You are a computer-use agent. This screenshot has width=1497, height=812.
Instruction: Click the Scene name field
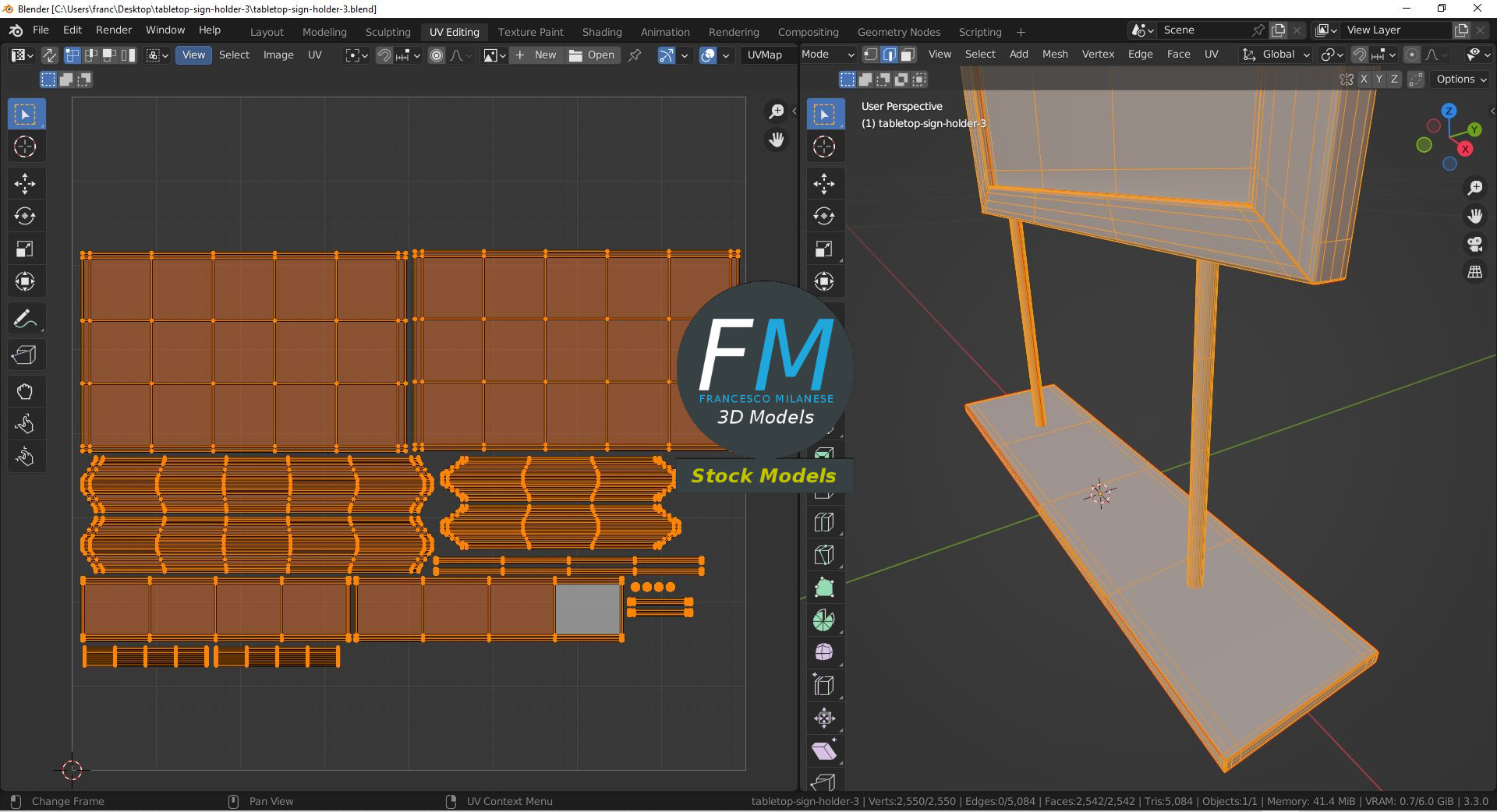[1205, 30]
